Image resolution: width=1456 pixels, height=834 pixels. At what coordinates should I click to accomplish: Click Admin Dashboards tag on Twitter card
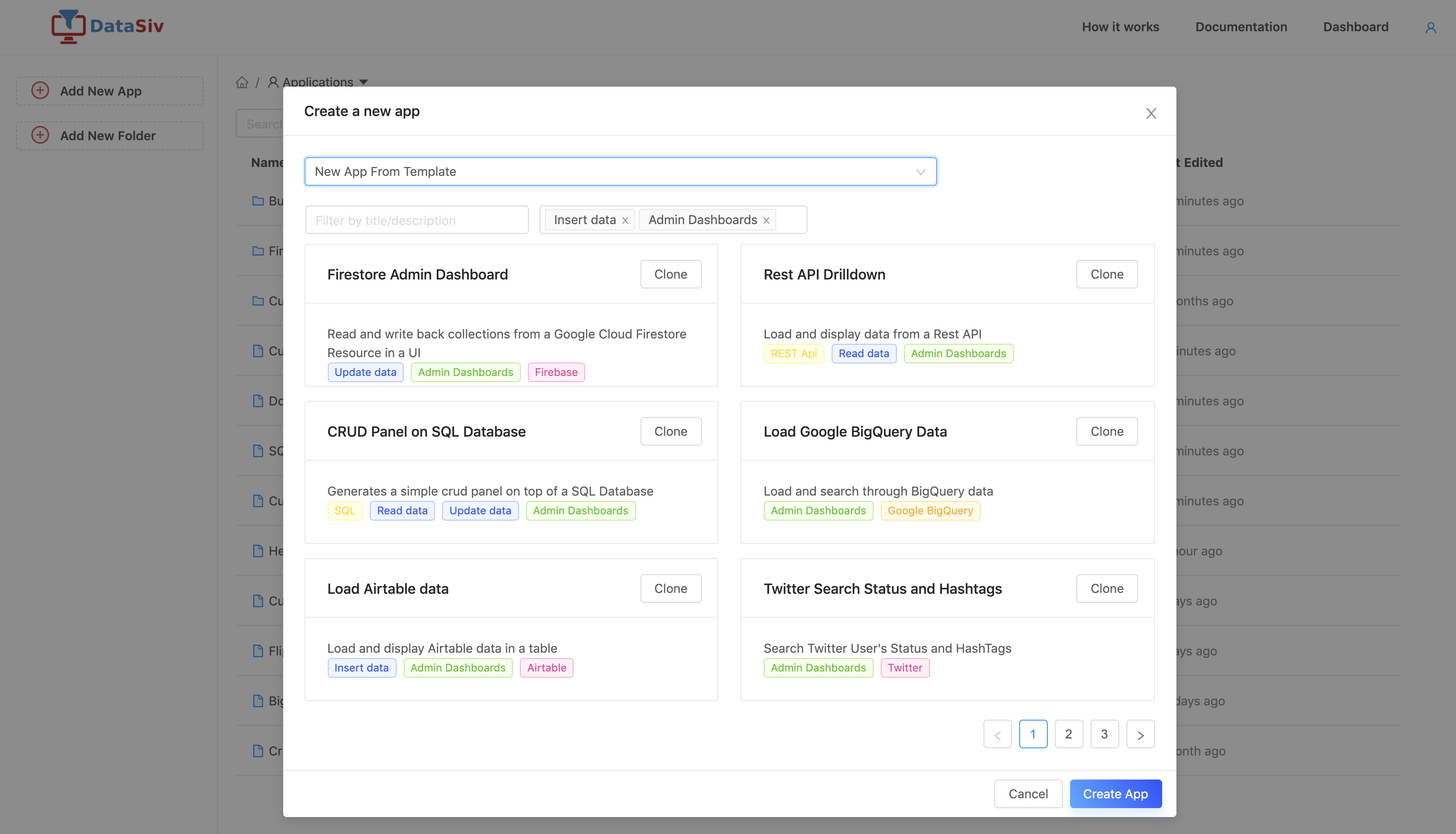click(x=818, y=668)
